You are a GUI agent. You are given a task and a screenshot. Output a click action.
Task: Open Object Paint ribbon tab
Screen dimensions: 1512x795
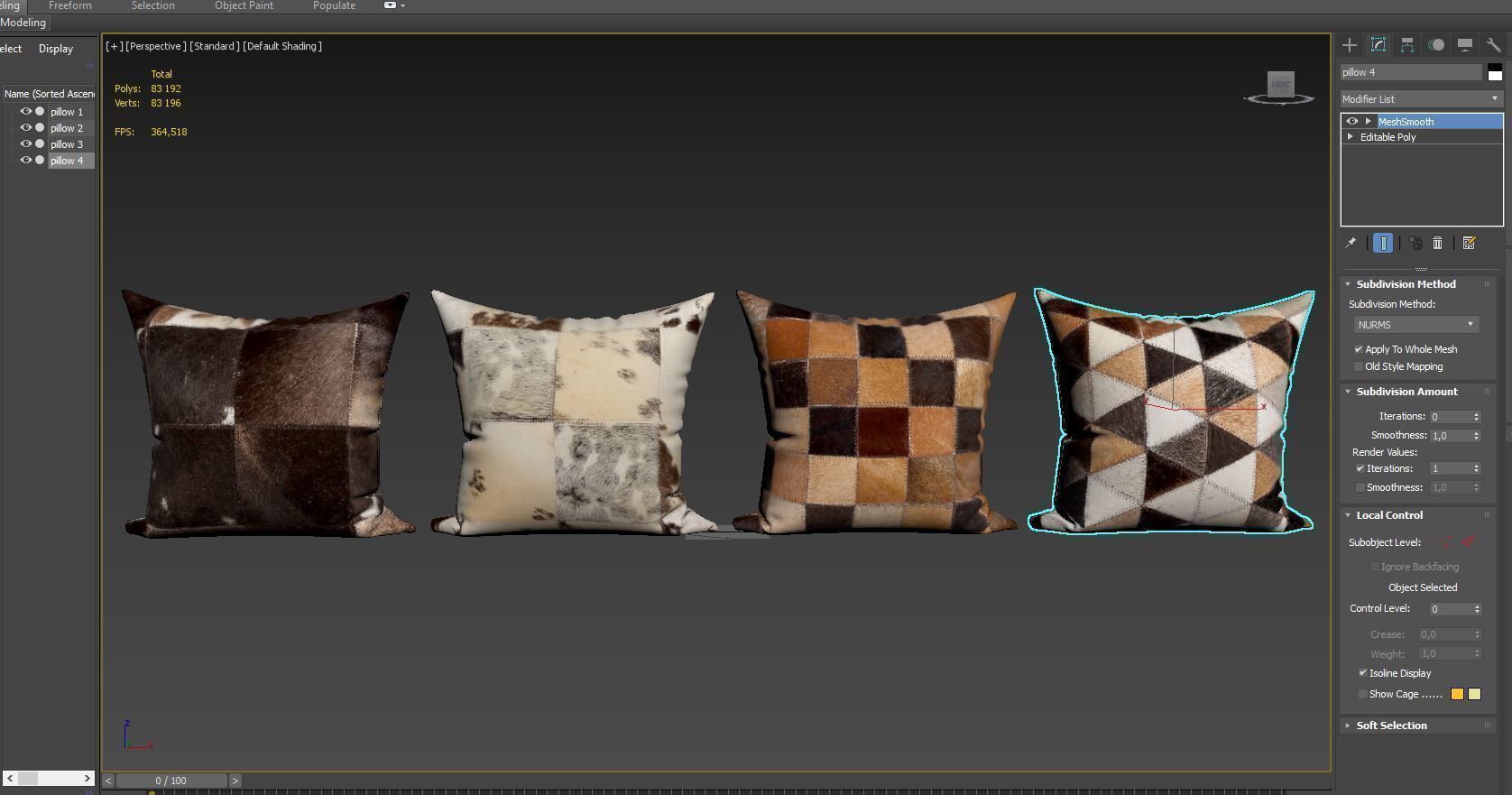tap(244, 5)
